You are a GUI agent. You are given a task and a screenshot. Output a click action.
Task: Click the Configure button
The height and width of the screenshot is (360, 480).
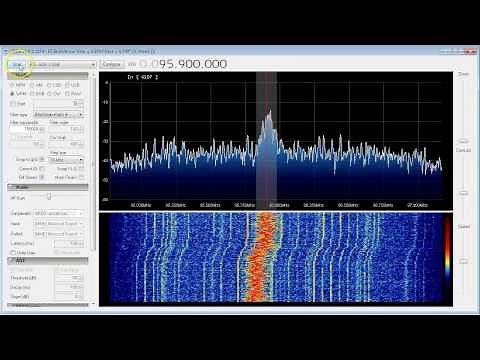point(111,64)
